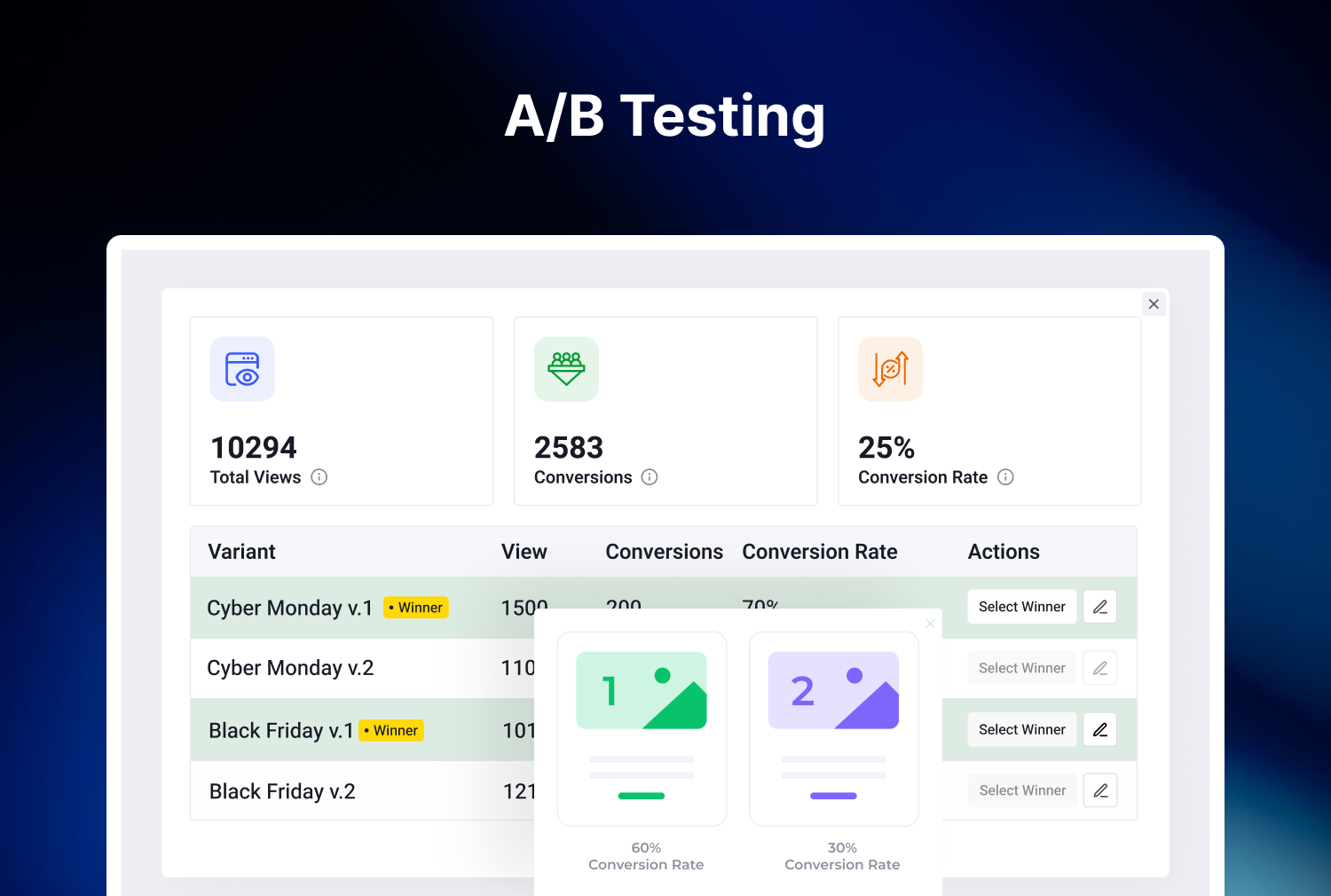
Task: Open the Total Views info tooltip
Action: tap(319, 477)
